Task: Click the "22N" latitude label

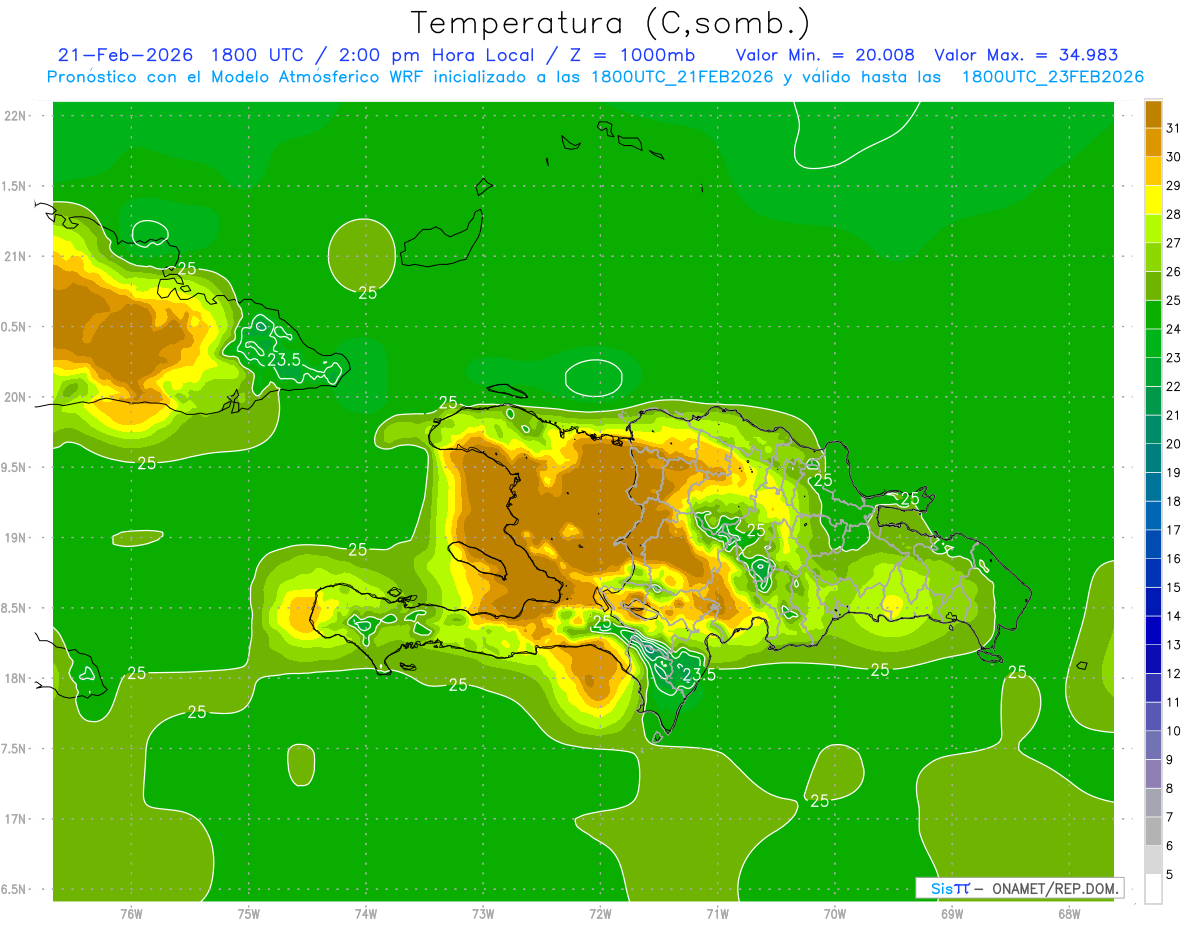Action: pos(14,116)
